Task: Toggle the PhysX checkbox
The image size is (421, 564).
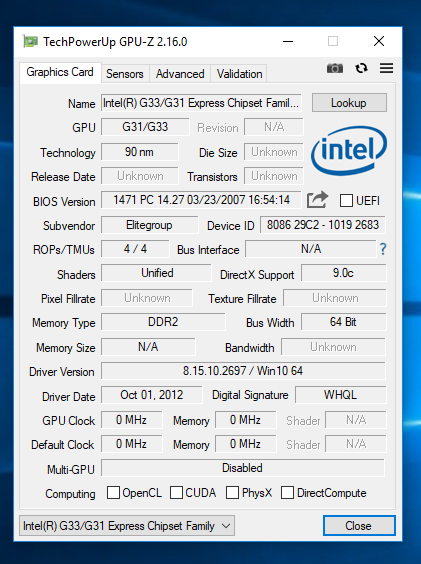Action: pyautogui.click(x=232, y=492)
